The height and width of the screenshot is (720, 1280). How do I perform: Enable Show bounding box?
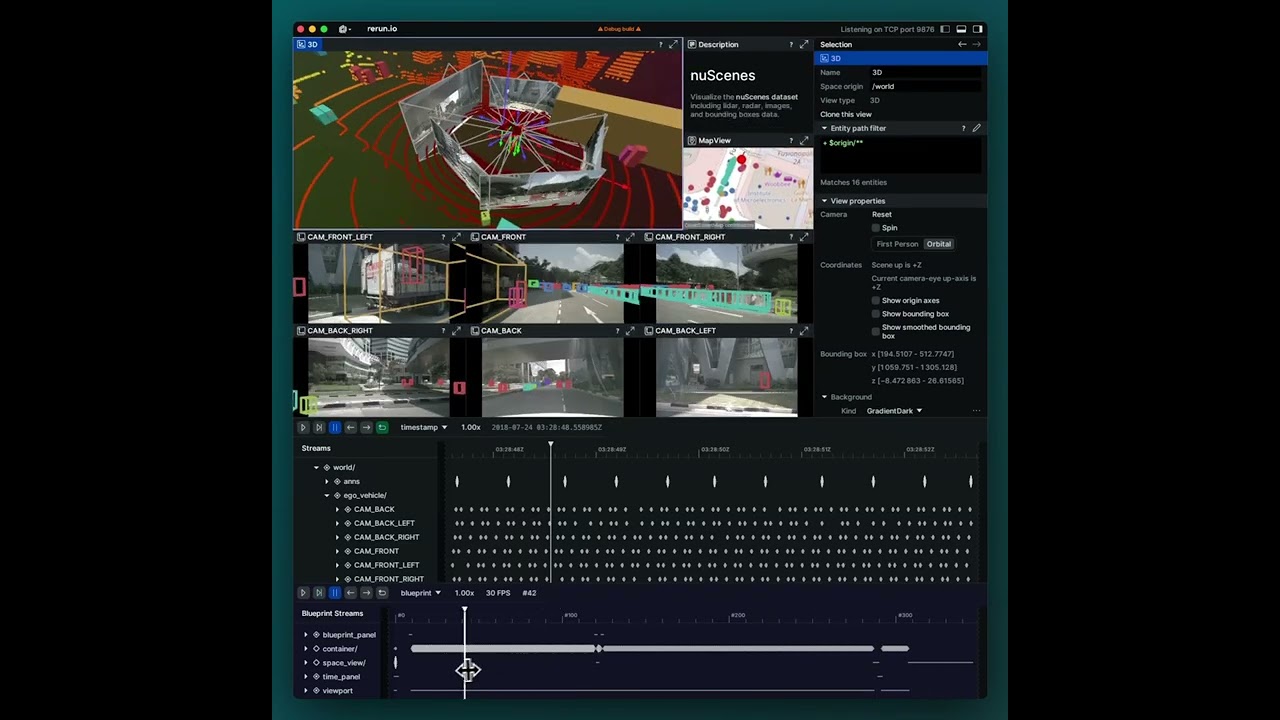click(x=876, y=314)
